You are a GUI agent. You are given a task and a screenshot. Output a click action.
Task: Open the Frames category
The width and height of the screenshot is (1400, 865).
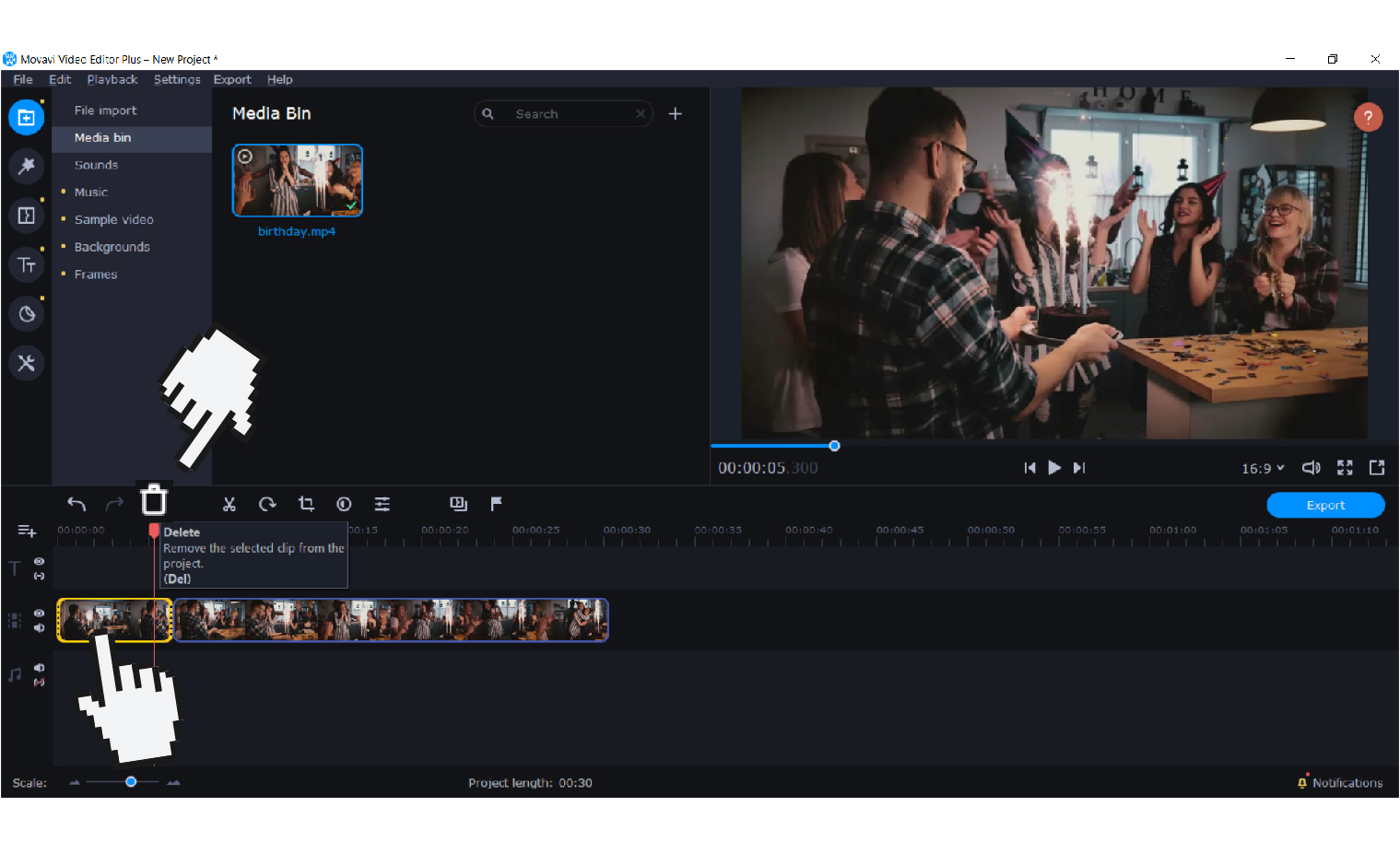(96, 275)
